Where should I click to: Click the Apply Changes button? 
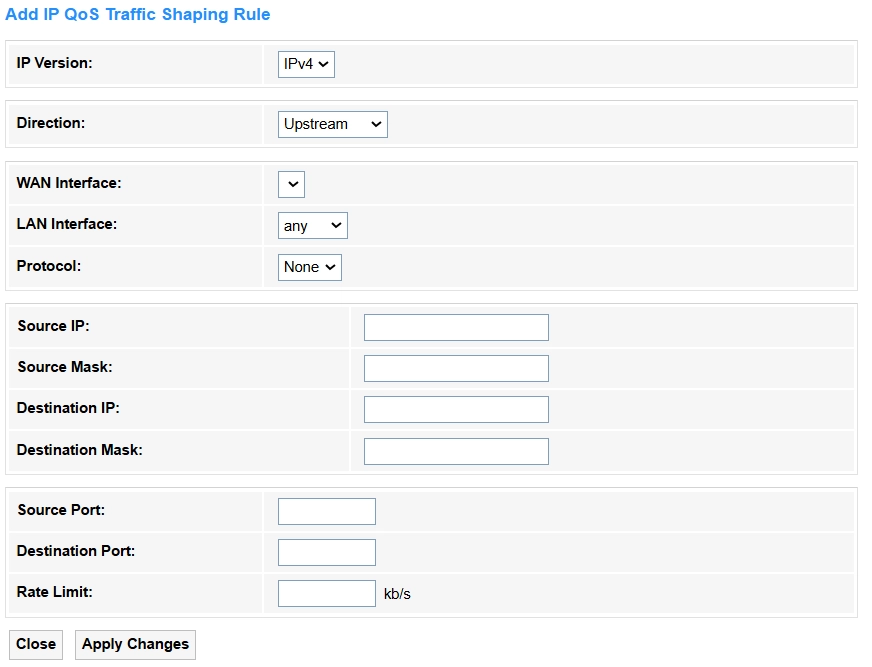point(135,644)
